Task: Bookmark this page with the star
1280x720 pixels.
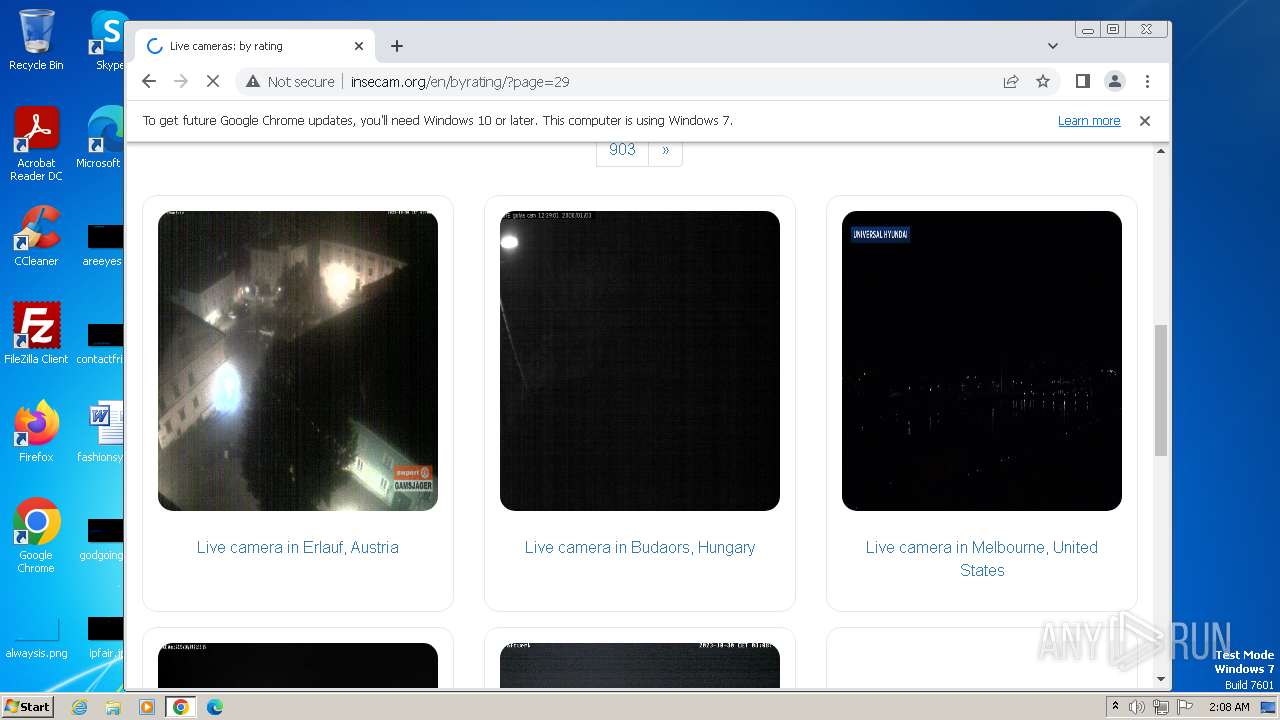Action: (x=1043, y=81)
